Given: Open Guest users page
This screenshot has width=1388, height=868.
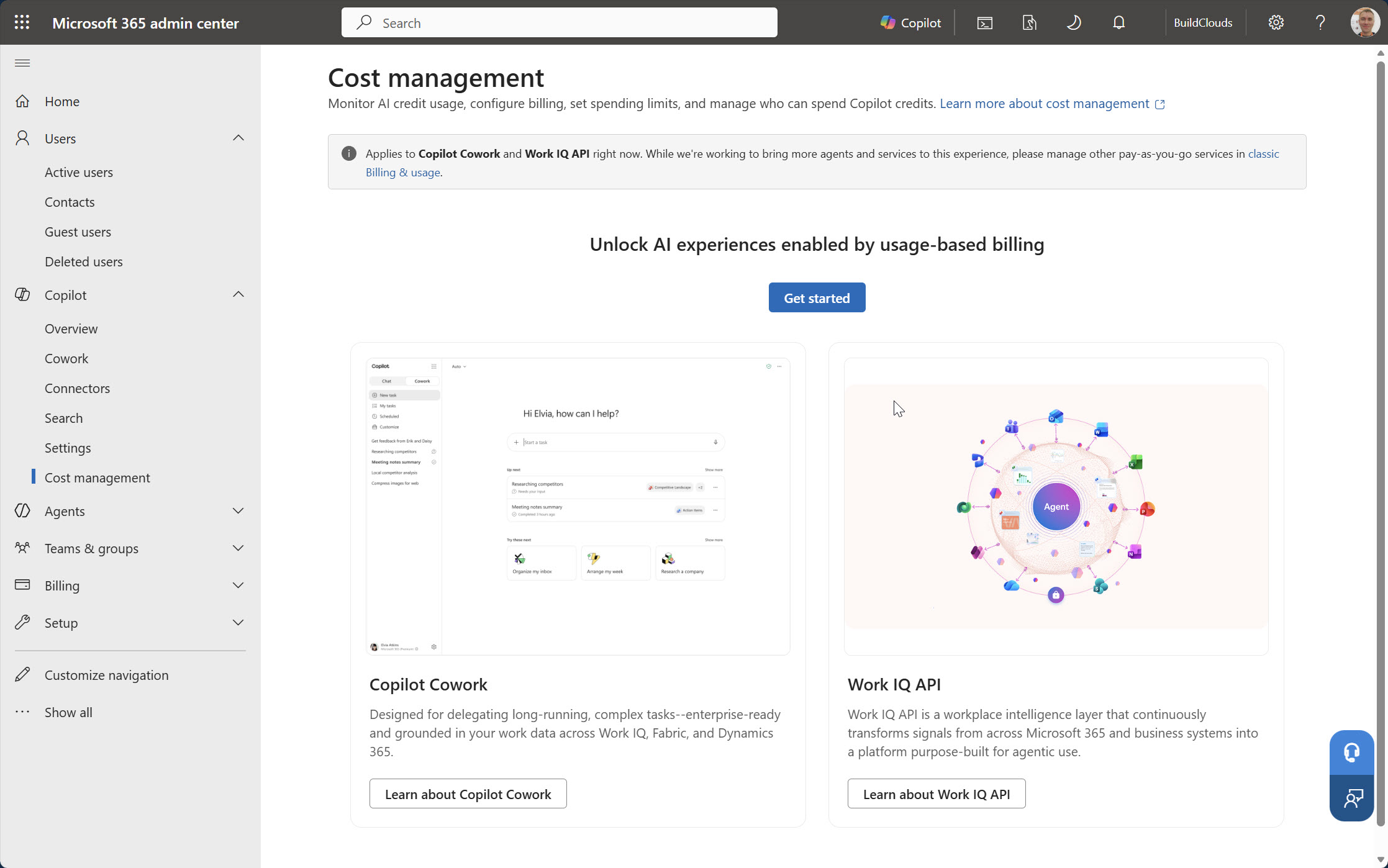Looking at the screenshot, I should [x=78, y=232].
